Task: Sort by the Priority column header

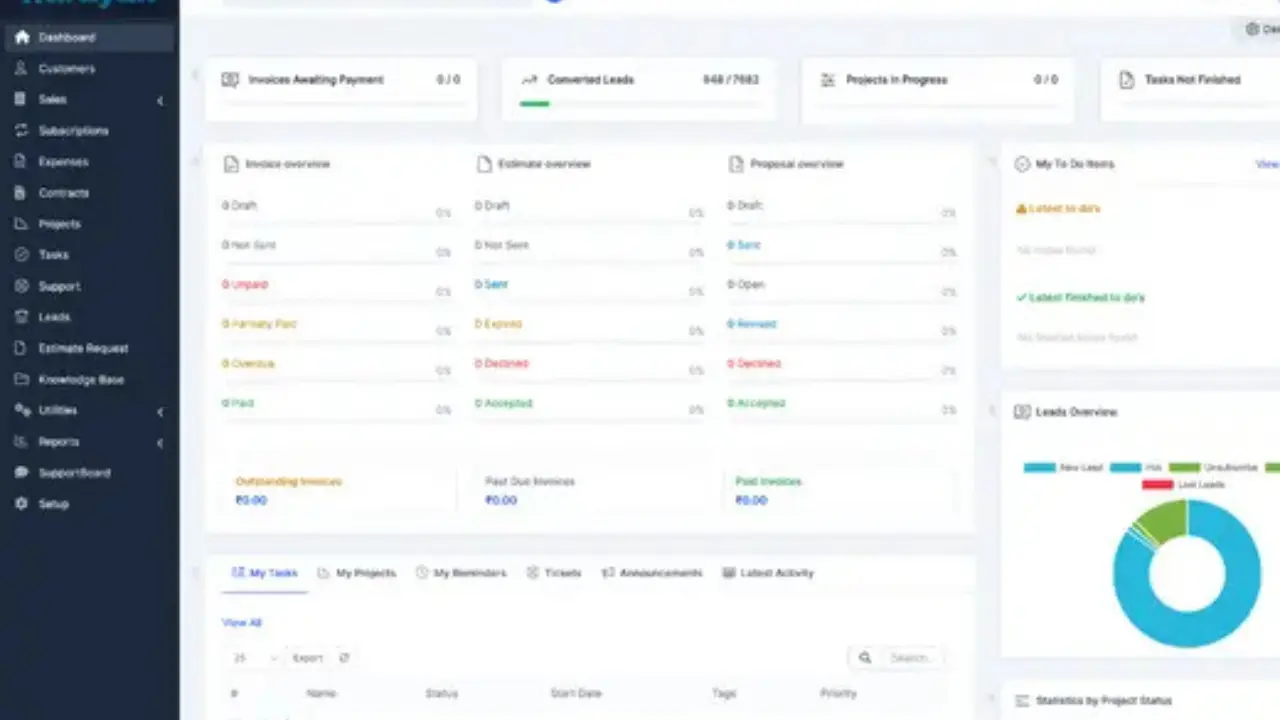Action: [x=839, y=693]
